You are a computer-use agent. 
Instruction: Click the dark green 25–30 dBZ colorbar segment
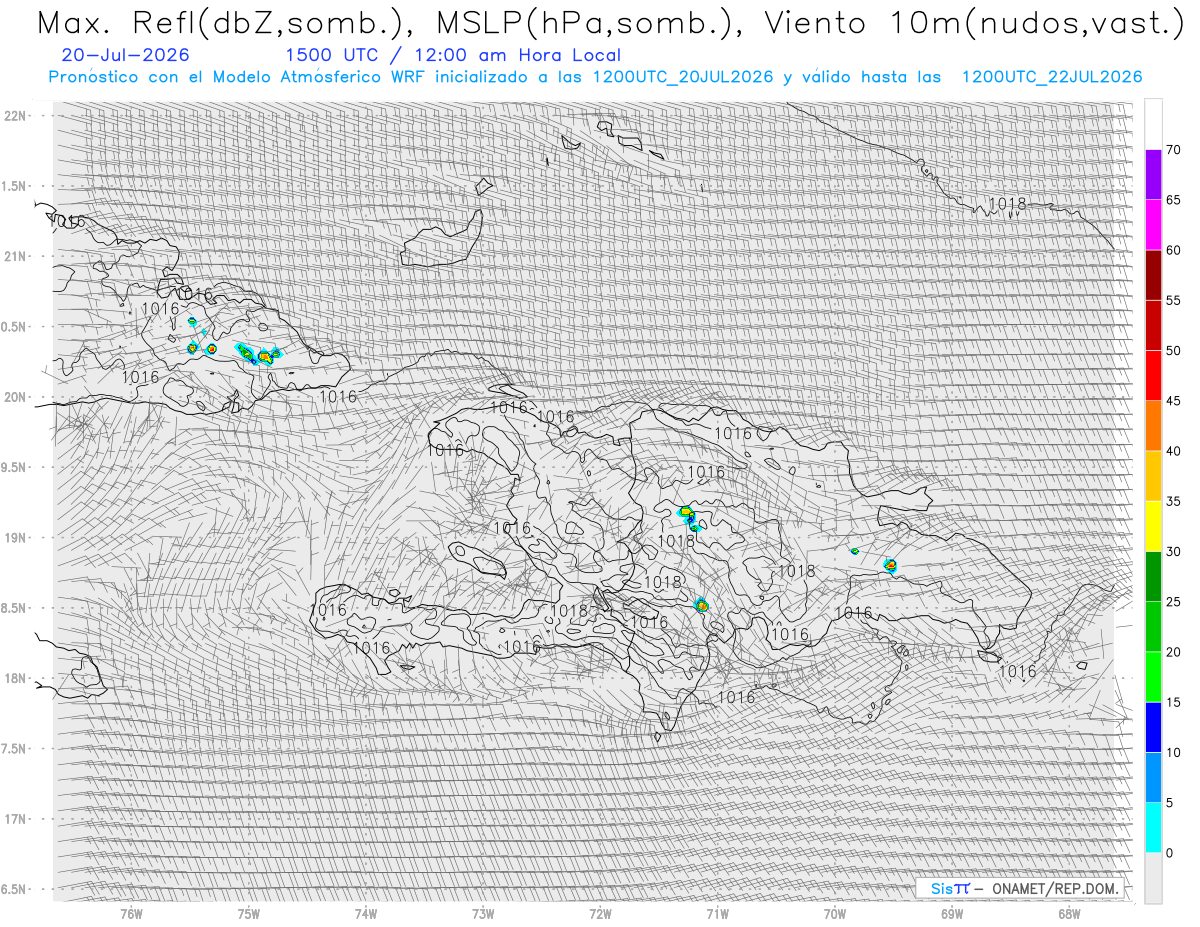point(1153,577)
